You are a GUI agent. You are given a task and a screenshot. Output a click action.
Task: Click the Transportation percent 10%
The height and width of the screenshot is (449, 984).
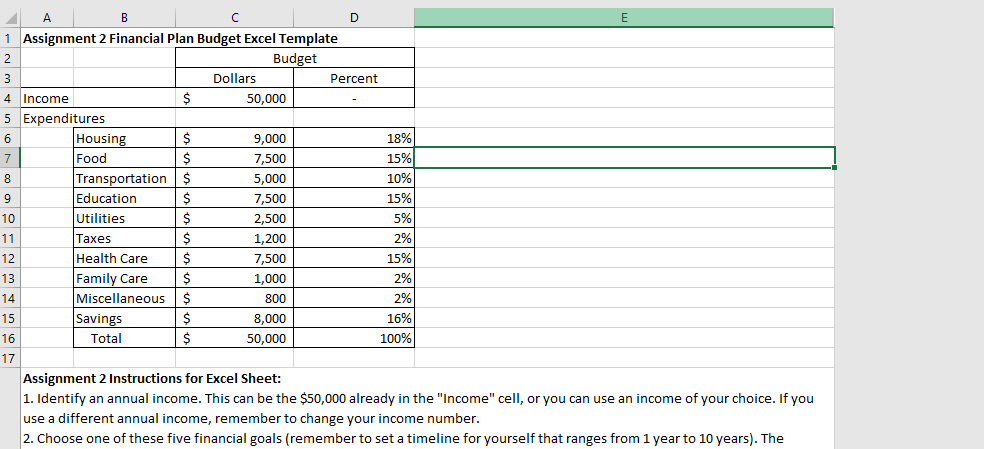coord(354,178)
